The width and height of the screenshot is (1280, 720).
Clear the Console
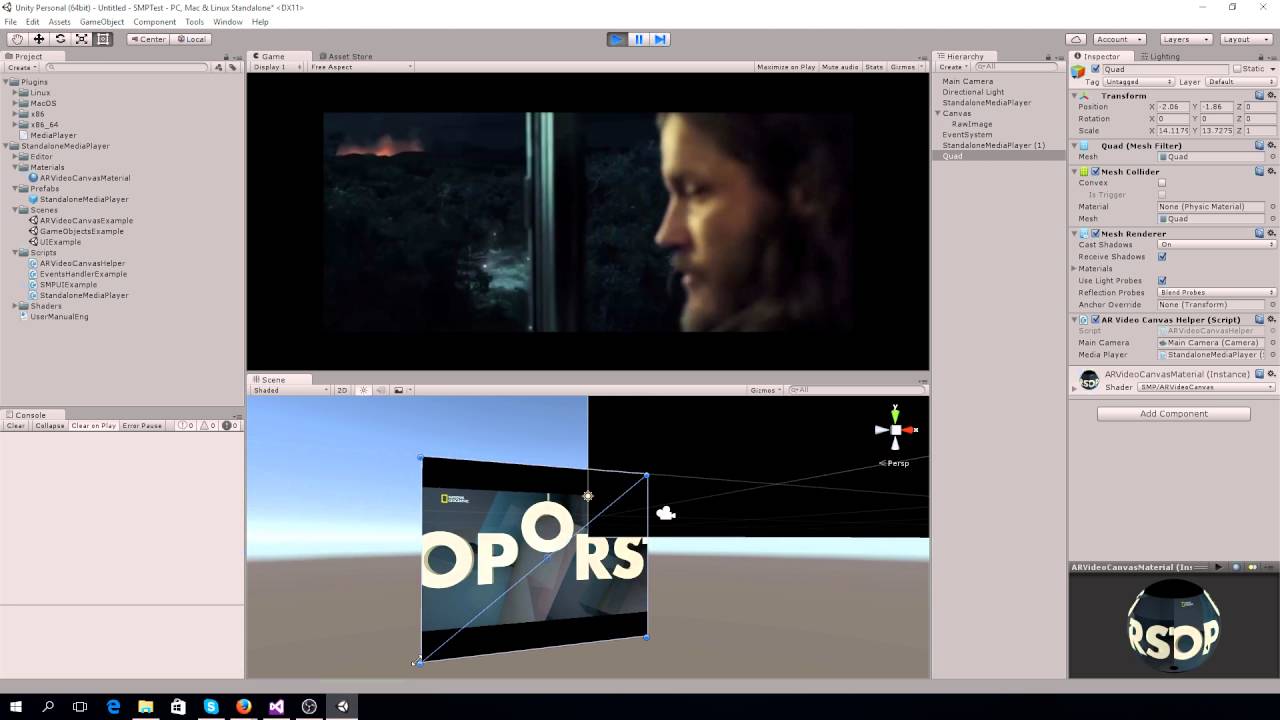(16, 425)
